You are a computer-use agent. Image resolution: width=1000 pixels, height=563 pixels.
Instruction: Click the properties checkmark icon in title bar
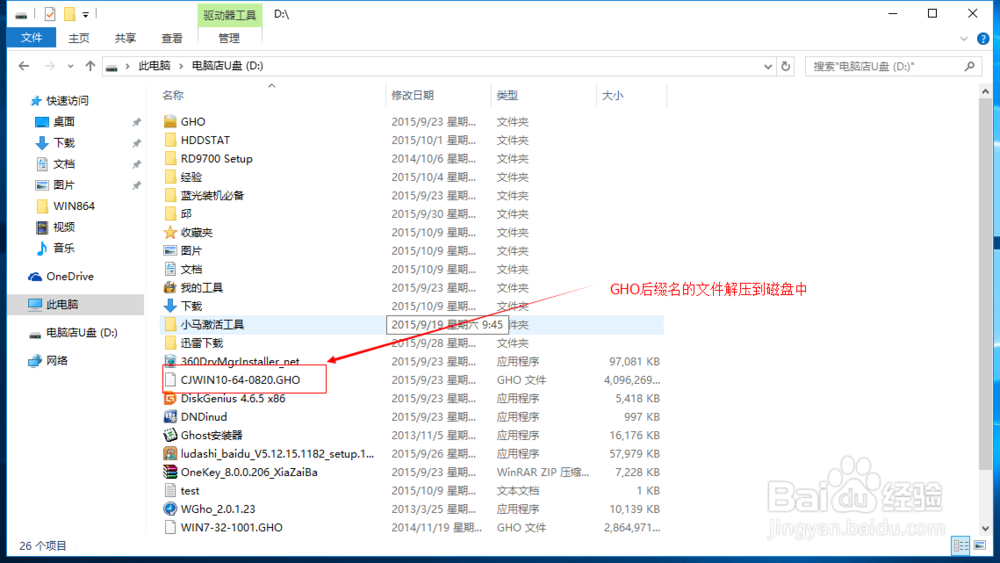pyautogui.click(x=50, y=13)
